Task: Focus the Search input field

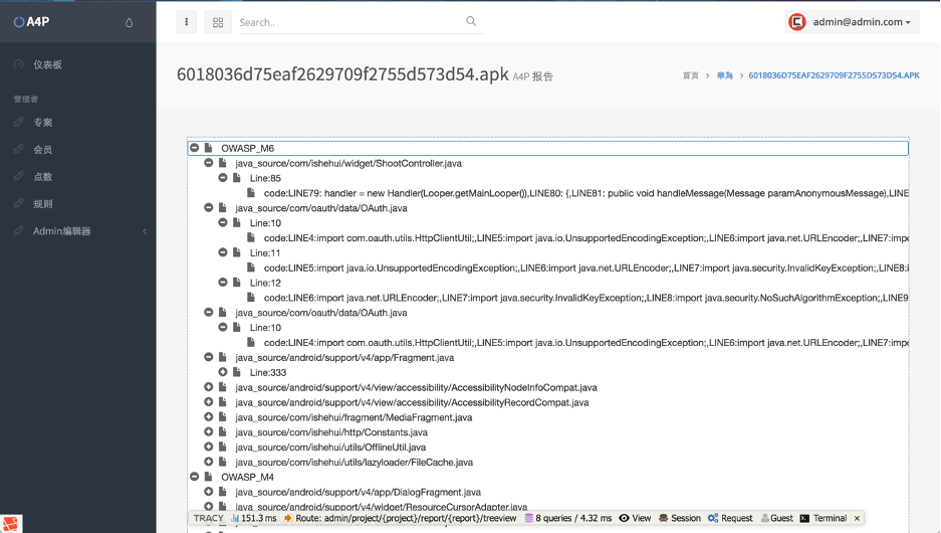Action: 351,22
